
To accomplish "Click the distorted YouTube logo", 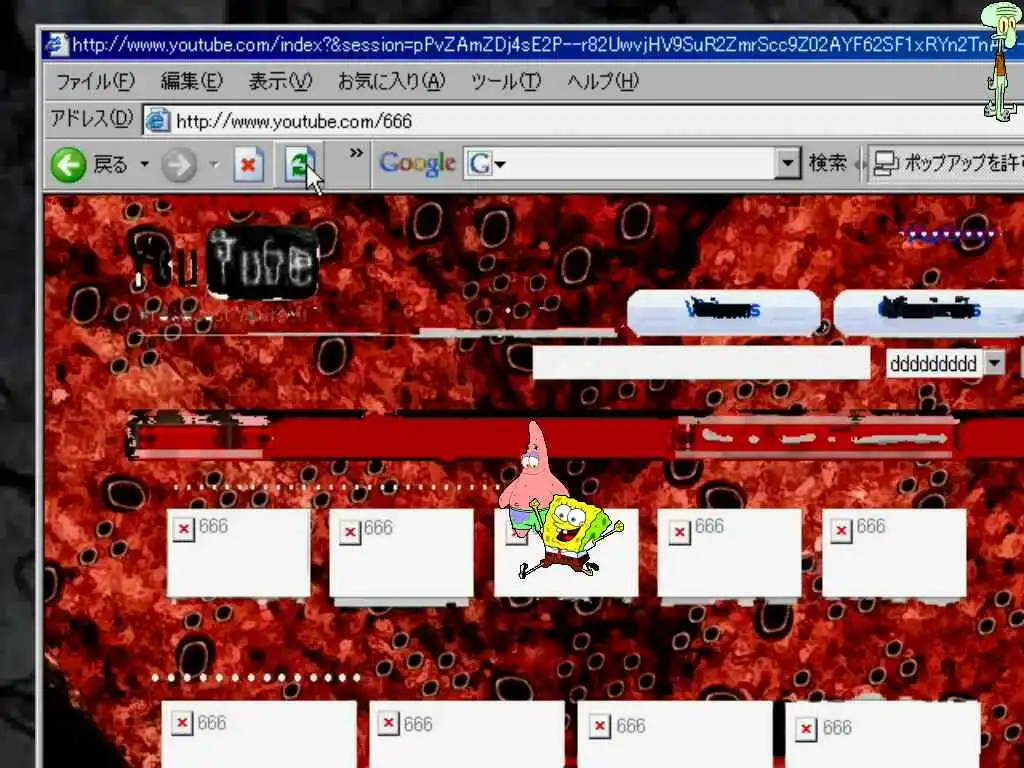I will [x=225, y=264].
